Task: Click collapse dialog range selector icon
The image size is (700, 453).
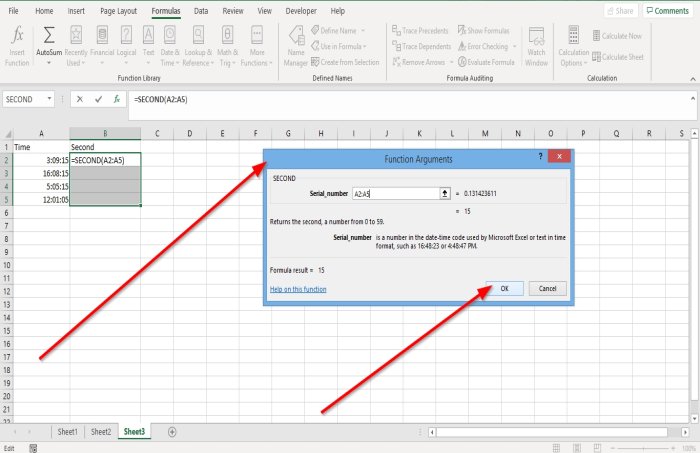Action: (x=445, y=193)
